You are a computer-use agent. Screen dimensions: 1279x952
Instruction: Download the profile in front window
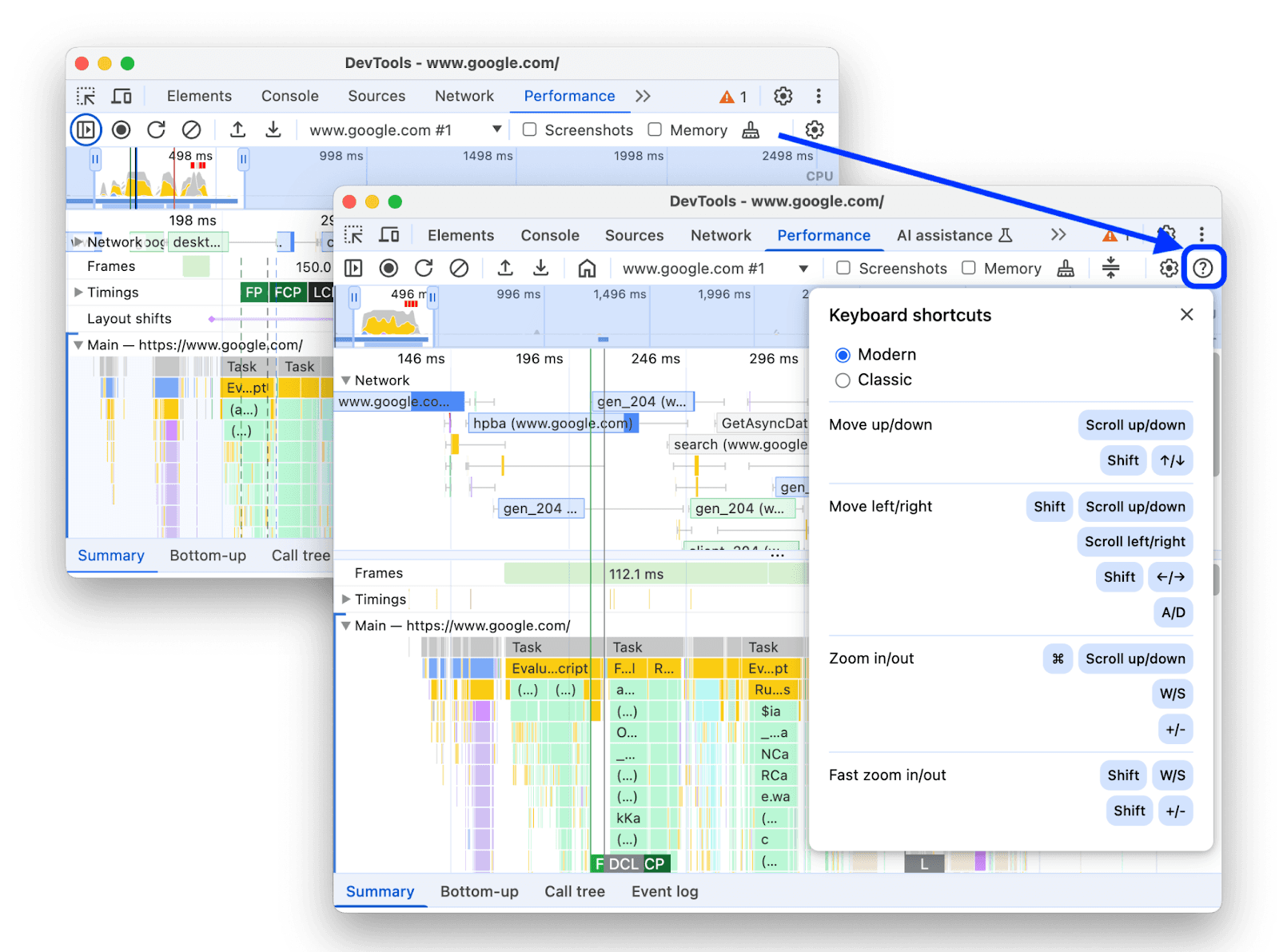pyautogui.click(x=541, y=268)
